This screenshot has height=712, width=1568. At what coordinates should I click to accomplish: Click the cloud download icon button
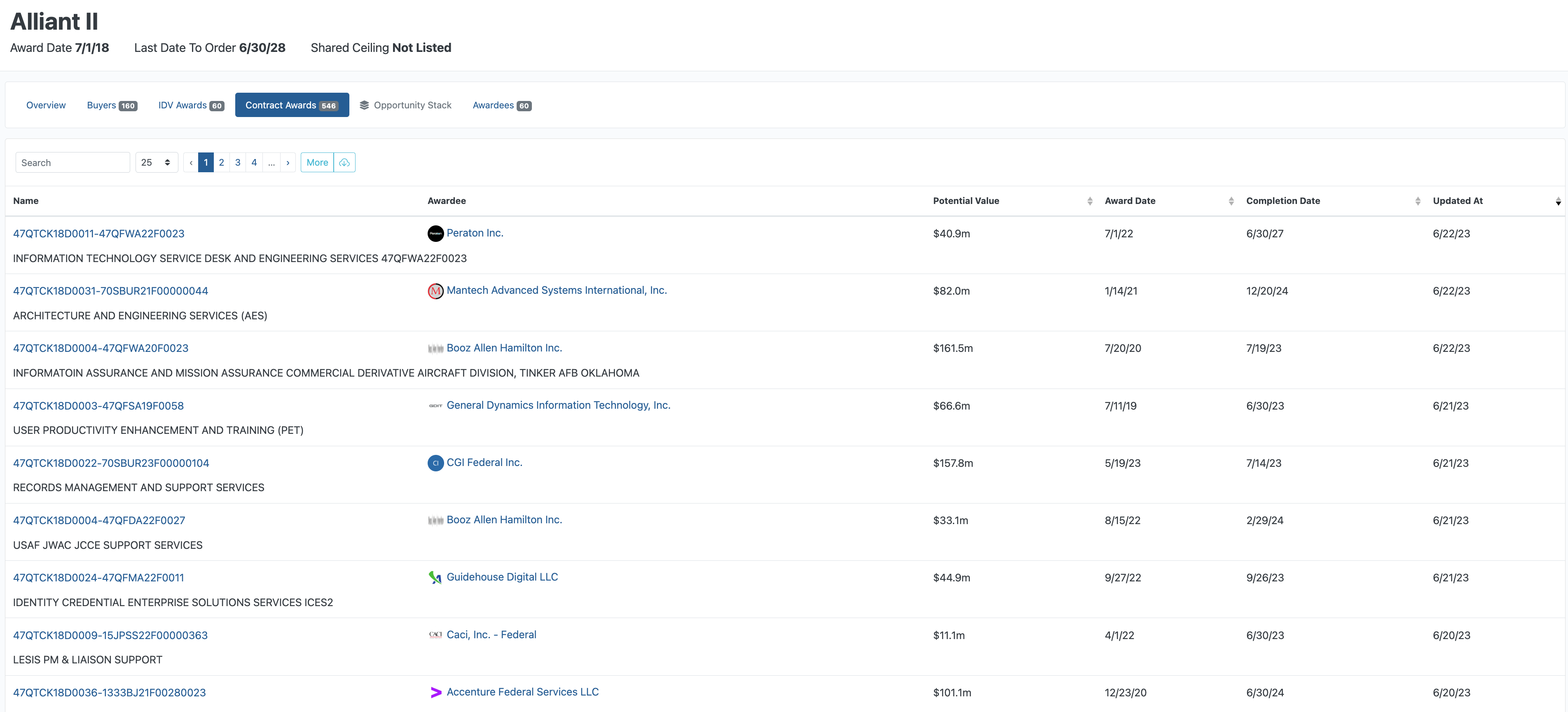pyautogui.click(x=344, y=162)
